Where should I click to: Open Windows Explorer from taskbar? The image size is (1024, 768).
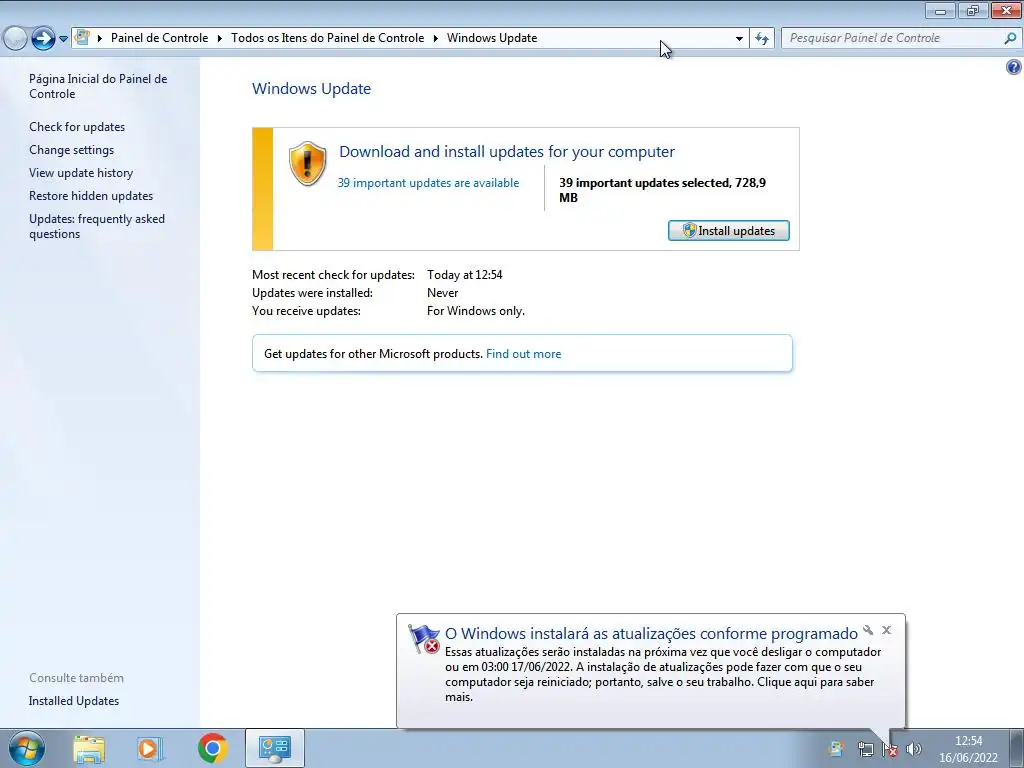[x=89, y=748]
